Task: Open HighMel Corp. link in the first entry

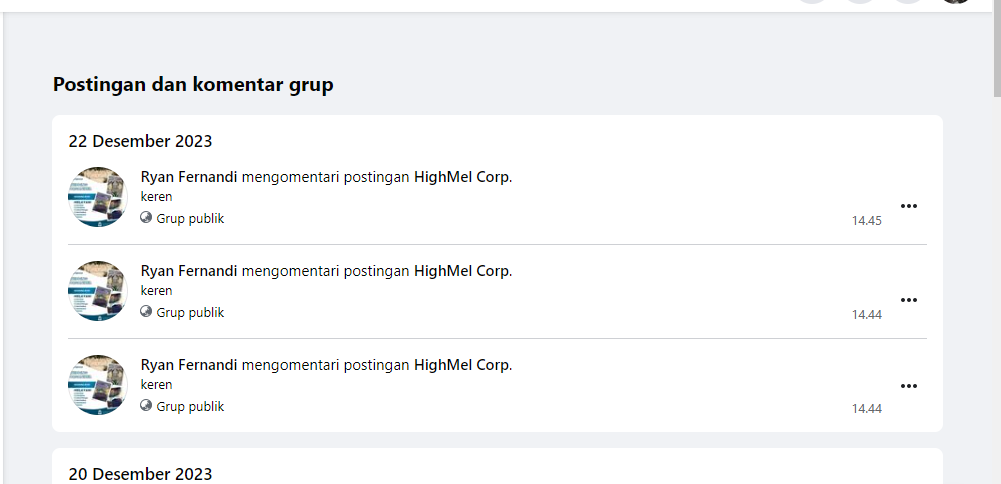Action: [462, 177]
